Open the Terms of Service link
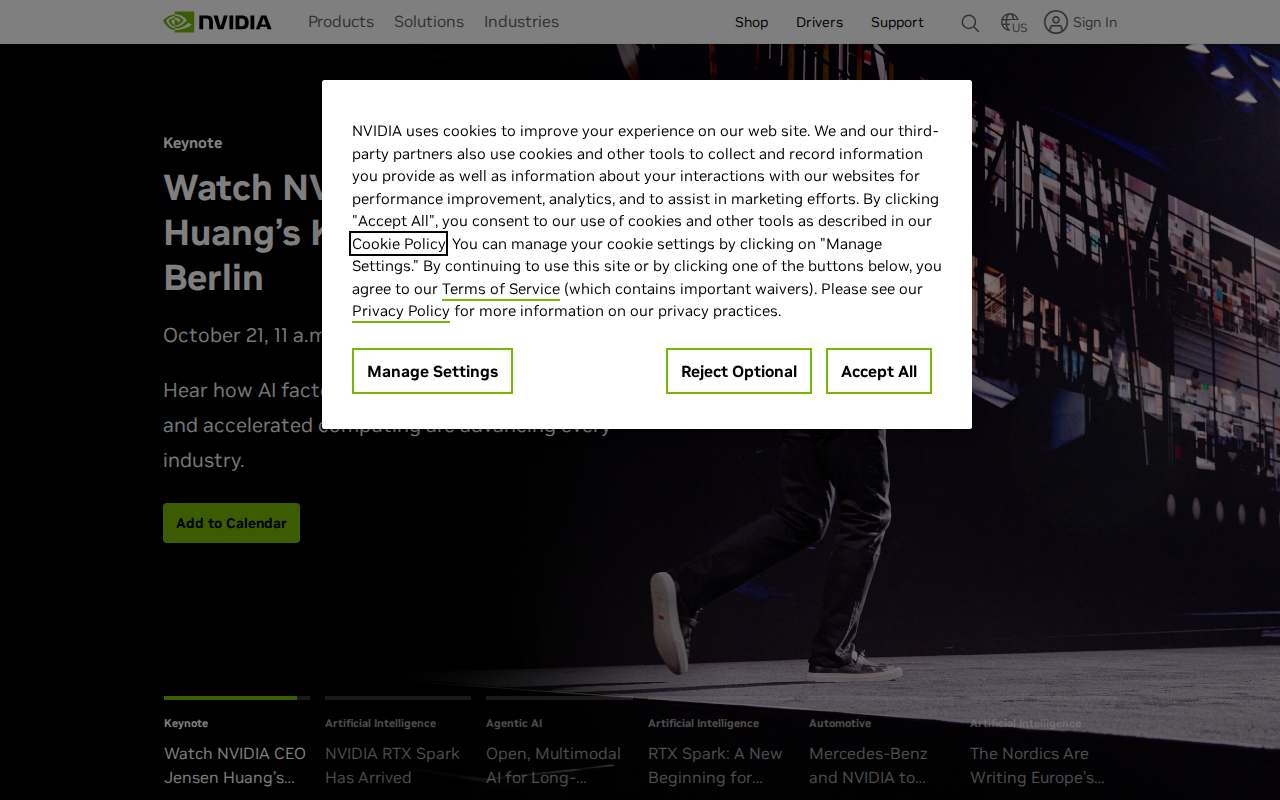This screenshot has height=800, width=1280. 501,289
